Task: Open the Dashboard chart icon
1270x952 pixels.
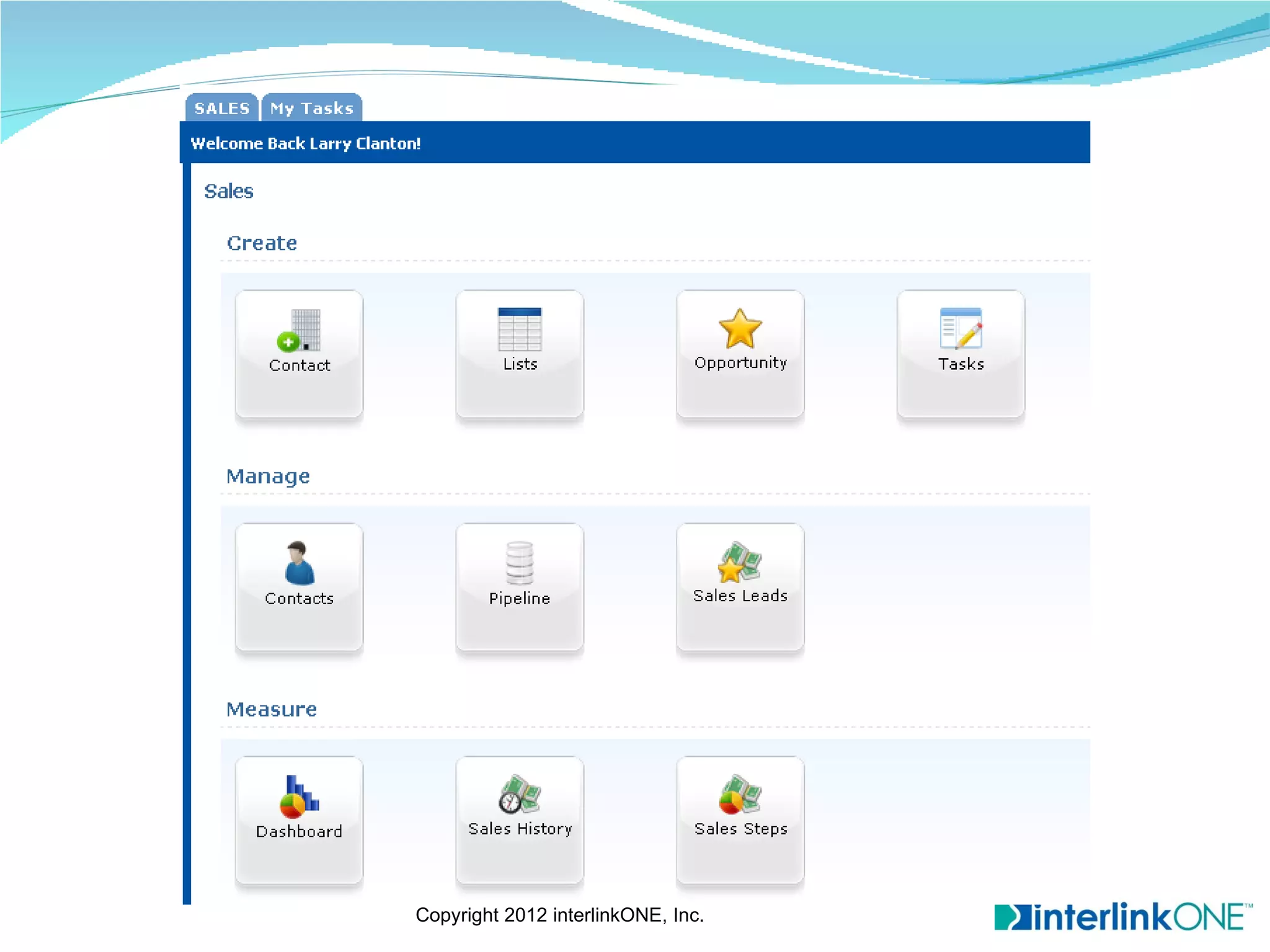Action: pos(300,796)
